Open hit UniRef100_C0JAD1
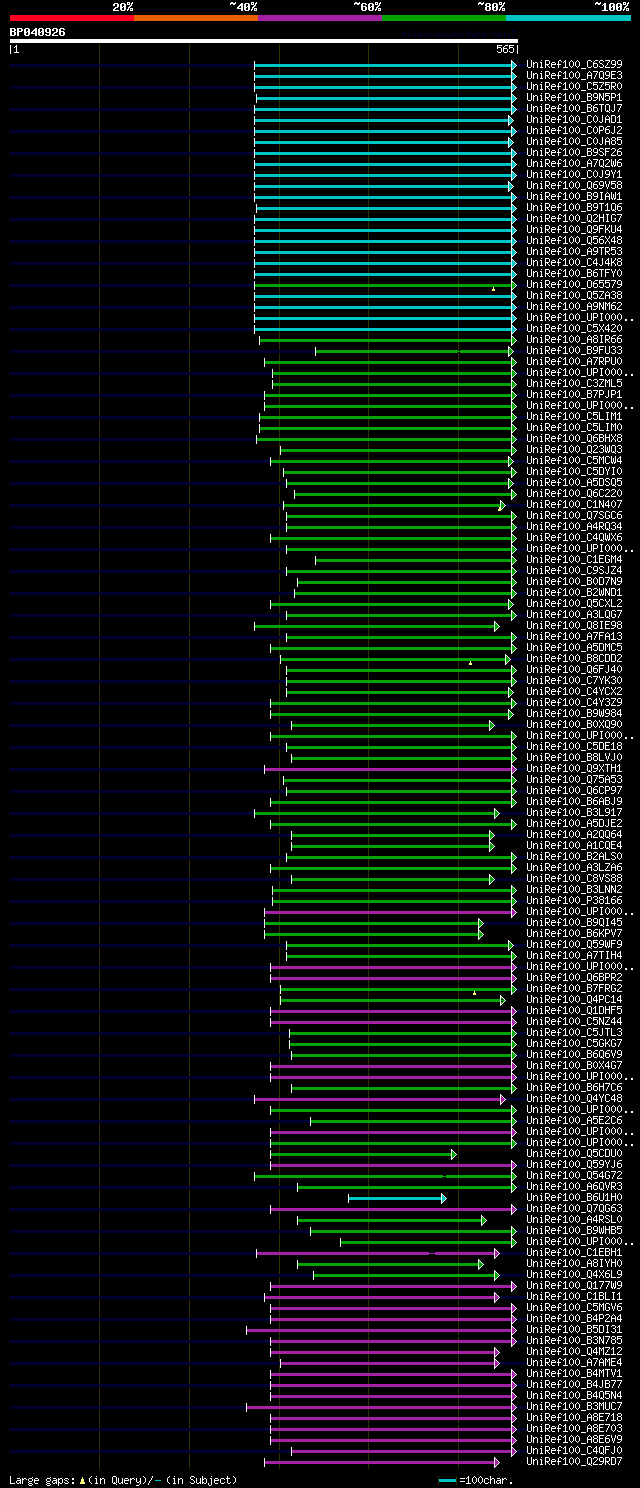Image resolution: width=640 pixels, height=1488 pixels. point(575,119)
